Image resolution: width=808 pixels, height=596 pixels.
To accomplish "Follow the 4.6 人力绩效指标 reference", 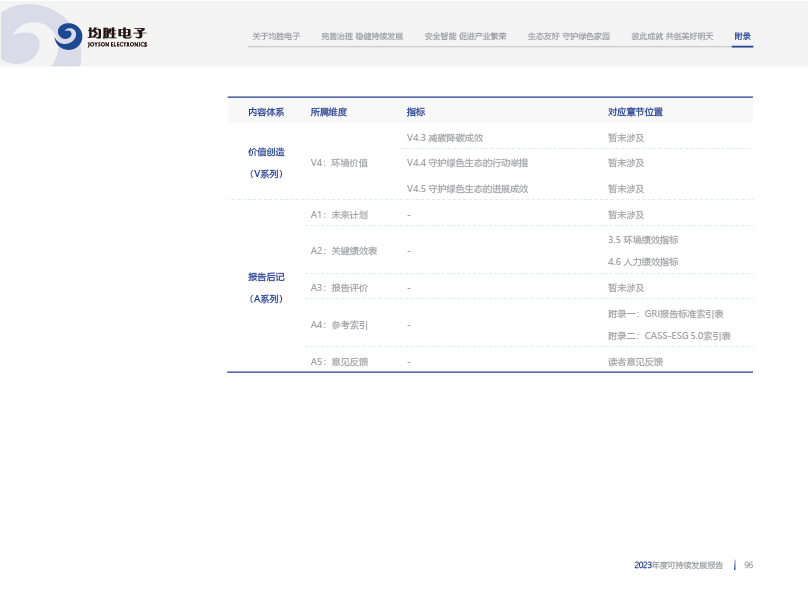I will 643,262.
